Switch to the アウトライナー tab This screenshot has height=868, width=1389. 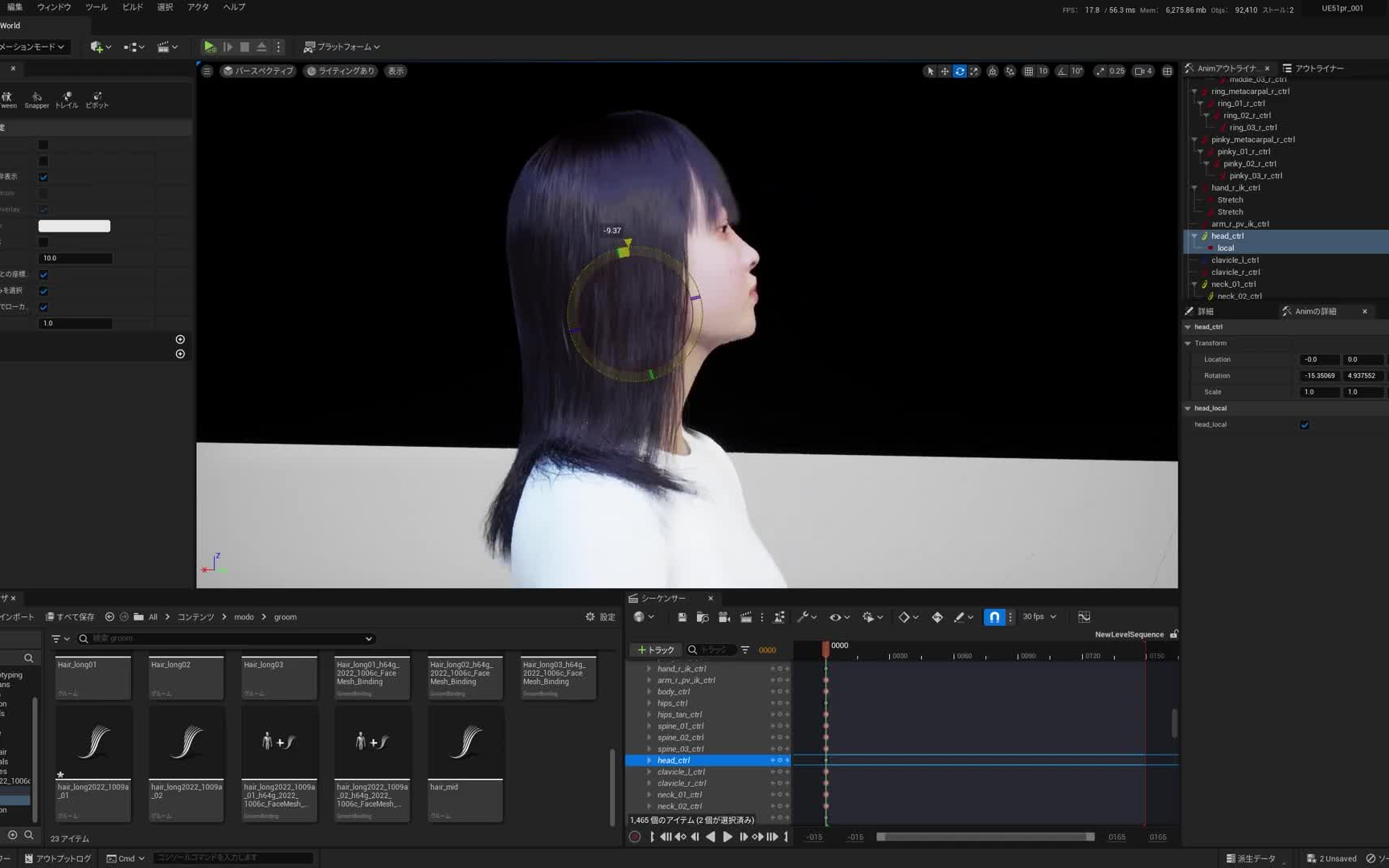click(x=1318, y=68)
